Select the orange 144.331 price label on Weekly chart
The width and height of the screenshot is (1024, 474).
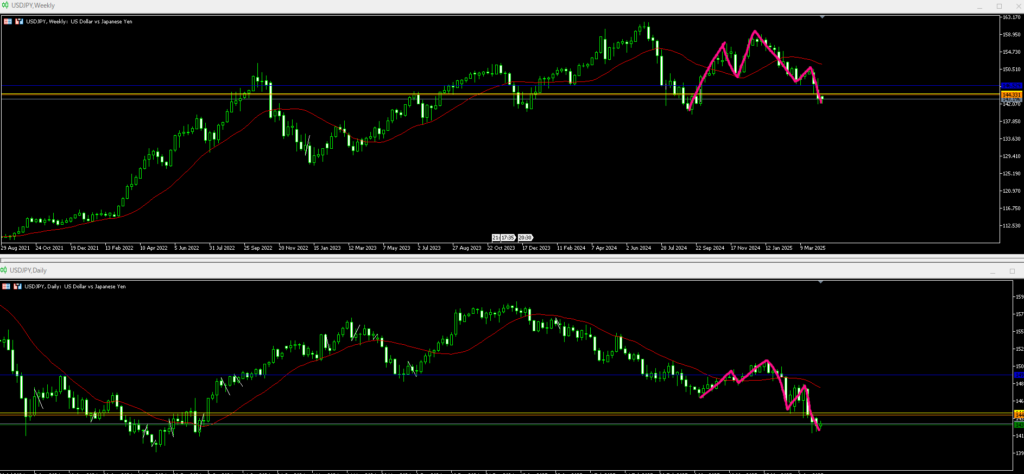click(x=1012, y=95)
